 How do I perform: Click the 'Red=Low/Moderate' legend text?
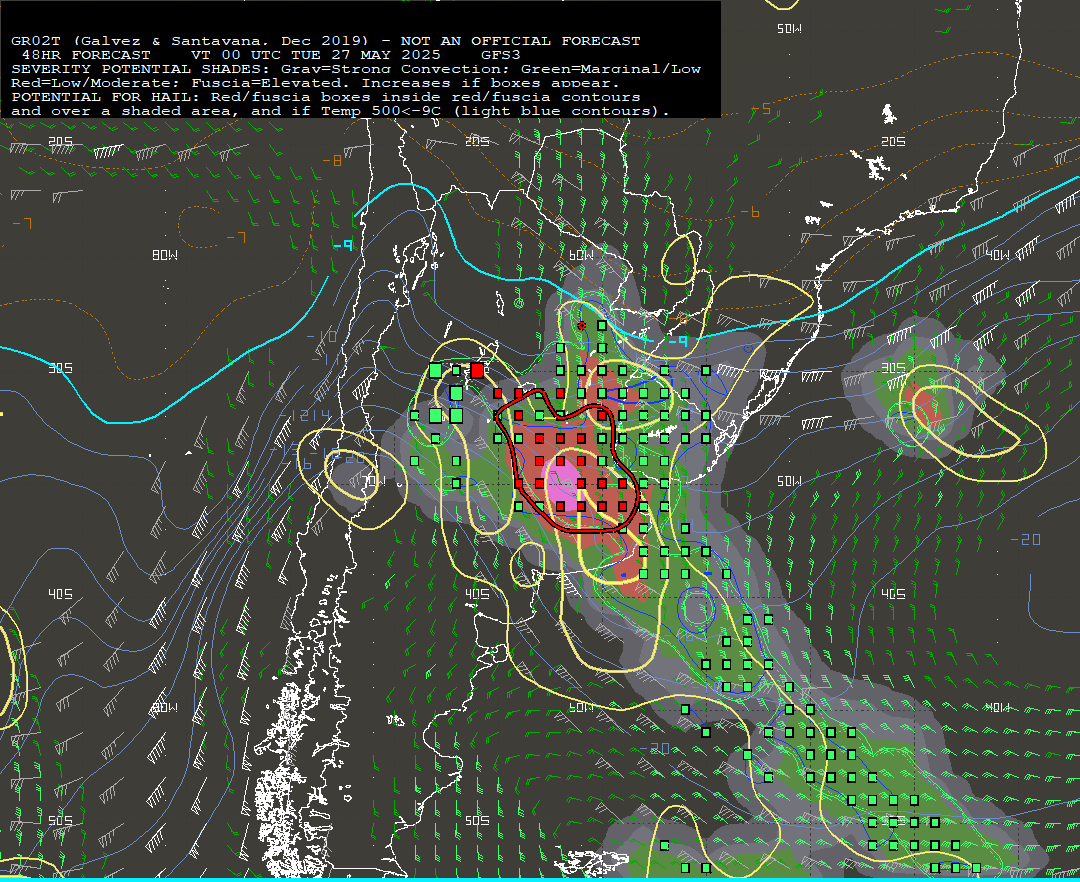92,83
